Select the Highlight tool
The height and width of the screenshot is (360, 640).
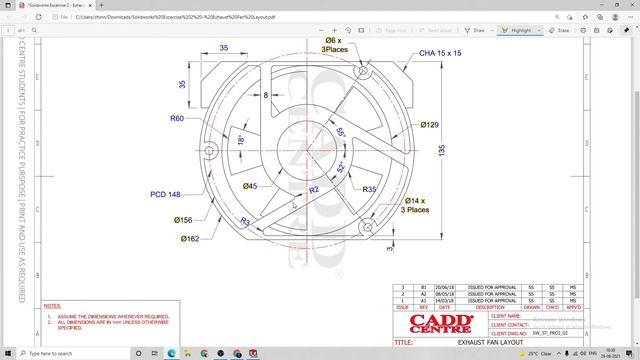coord(517,30)
